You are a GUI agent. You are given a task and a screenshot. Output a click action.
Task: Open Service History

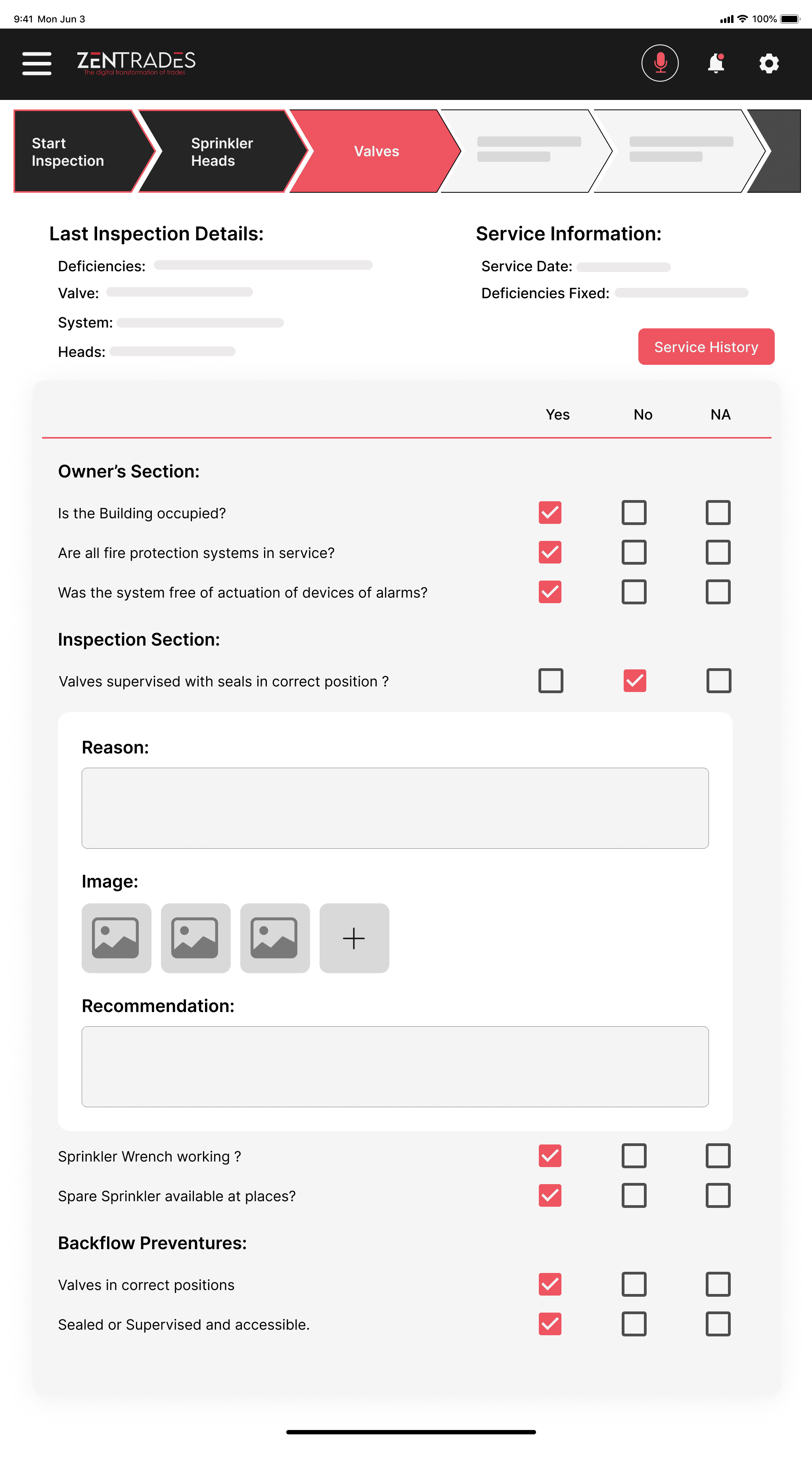pyautogui.click(x=706, y=347)
